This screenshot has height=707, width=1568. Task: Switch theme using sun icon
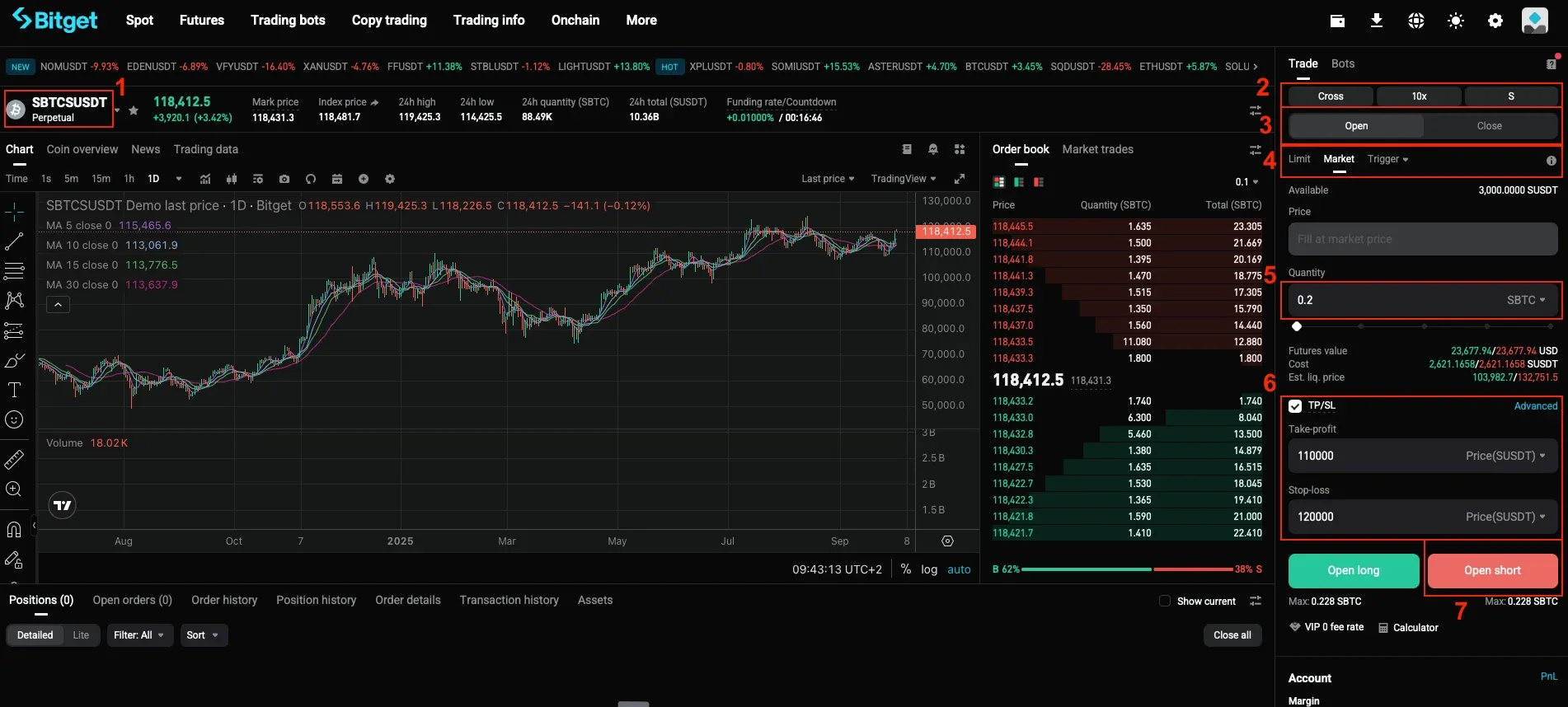tap(1455, 21)
